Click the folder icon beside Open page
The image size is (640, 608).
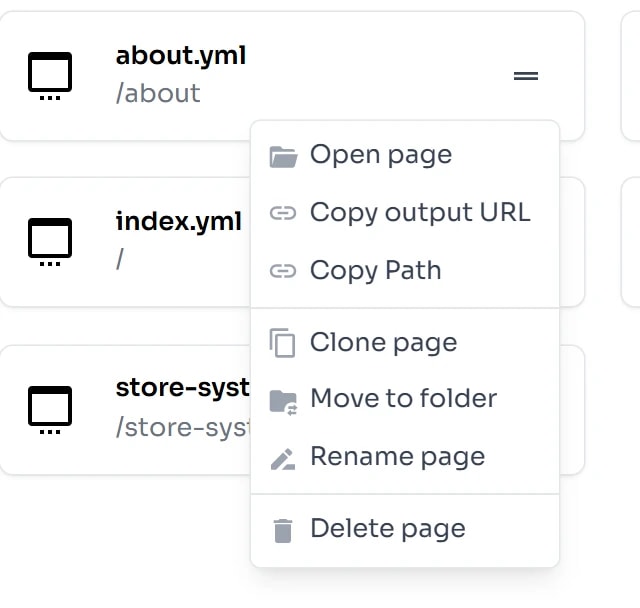tap(283, 157)
